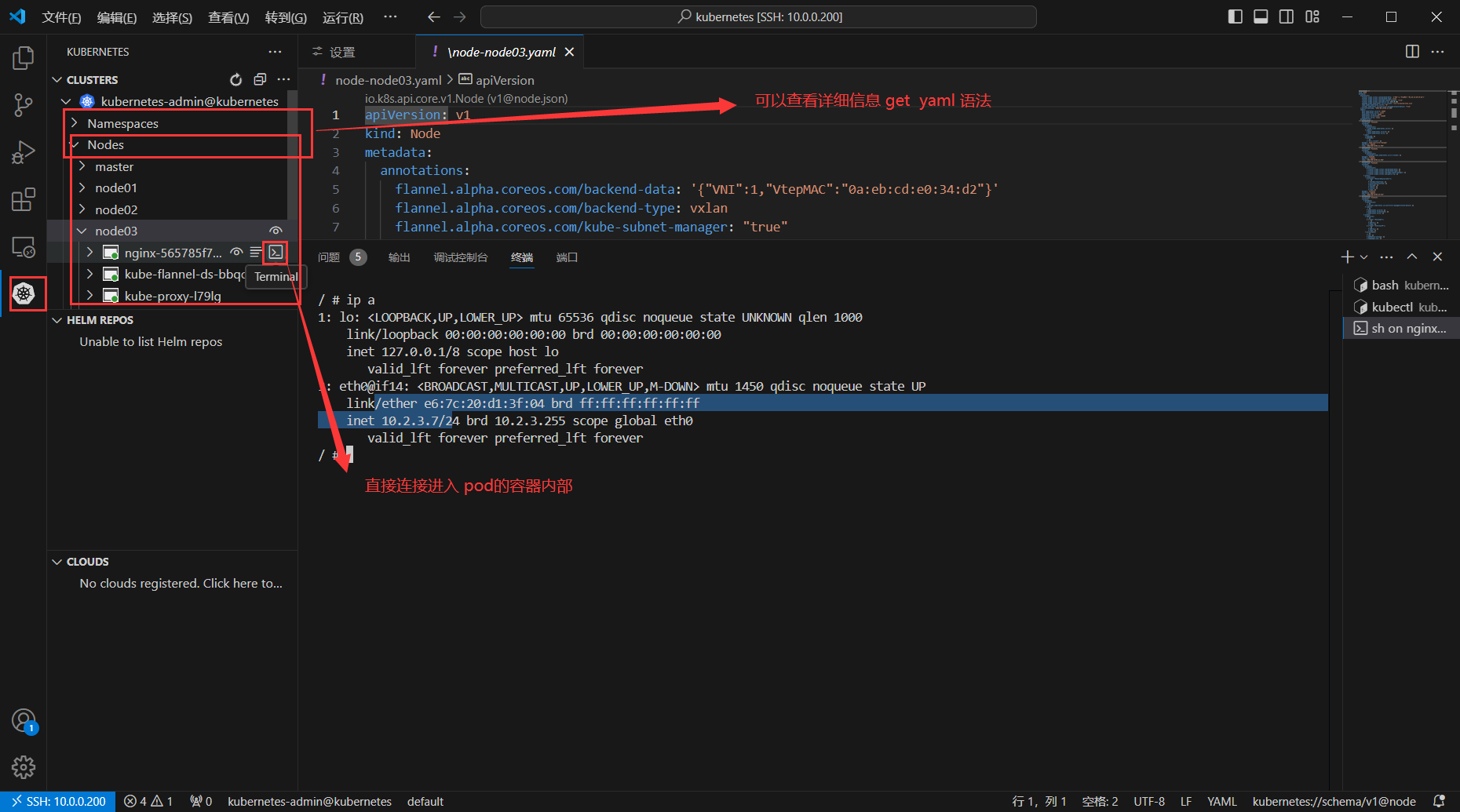Image resolution: width=1460 pixels, height=812 pixels.
Task: Open Extensions view
Action: click(x=24, y=199)
